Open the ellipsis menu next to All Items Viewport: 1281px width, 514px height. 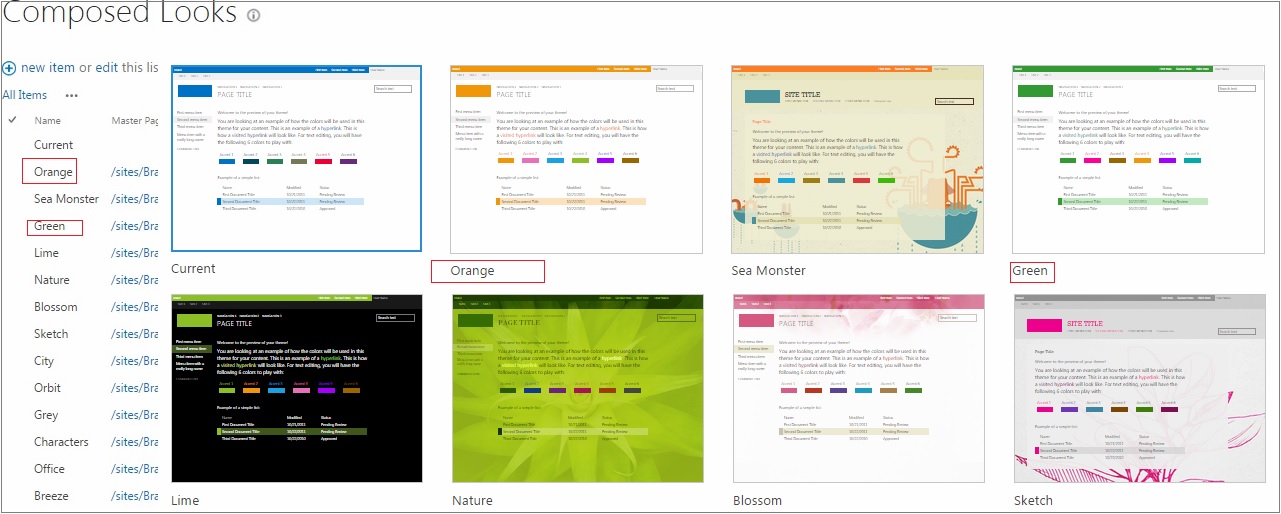(71, 96)
